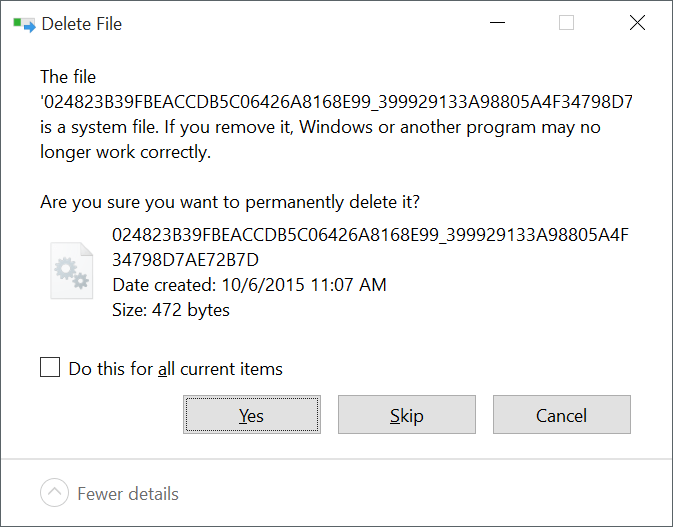The image size is (673, 527).
Task: Click the 'Fewer details' text label
Action: click(128, 494)
